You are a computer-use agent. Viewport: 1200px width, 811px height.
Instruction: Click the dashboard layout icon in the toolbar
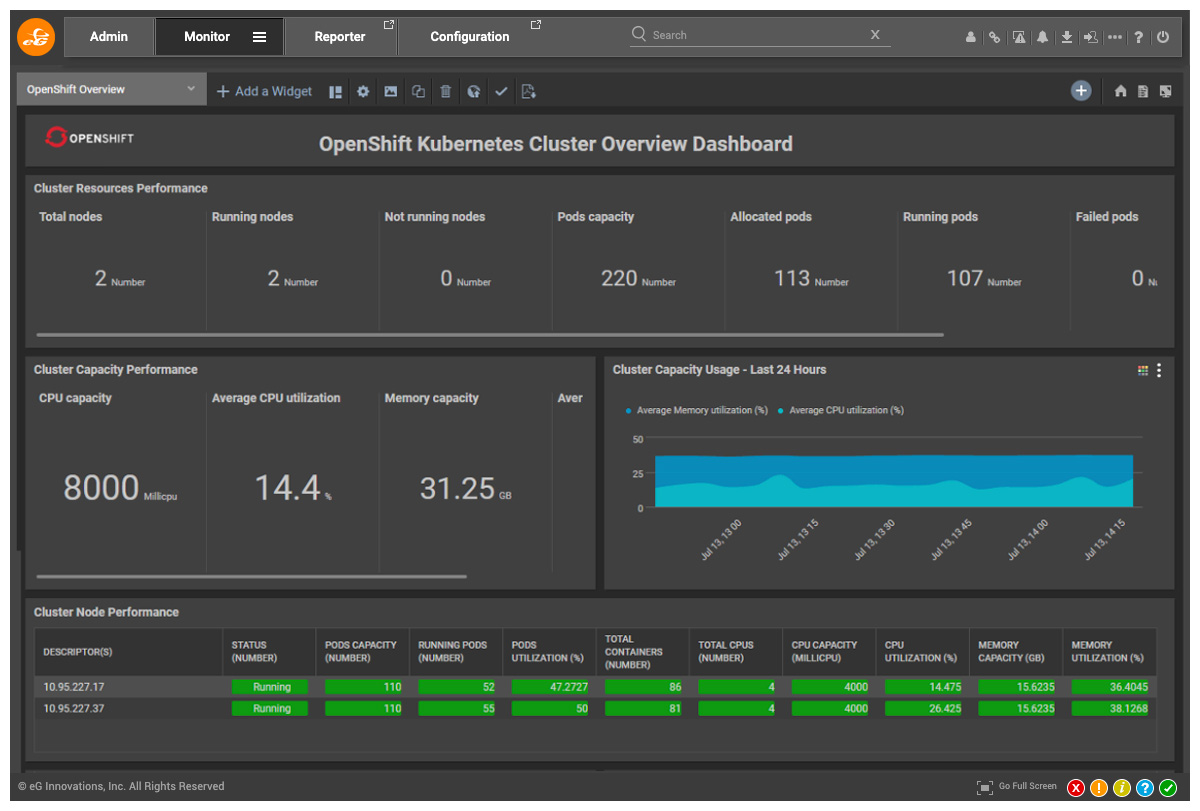[336, 91]
